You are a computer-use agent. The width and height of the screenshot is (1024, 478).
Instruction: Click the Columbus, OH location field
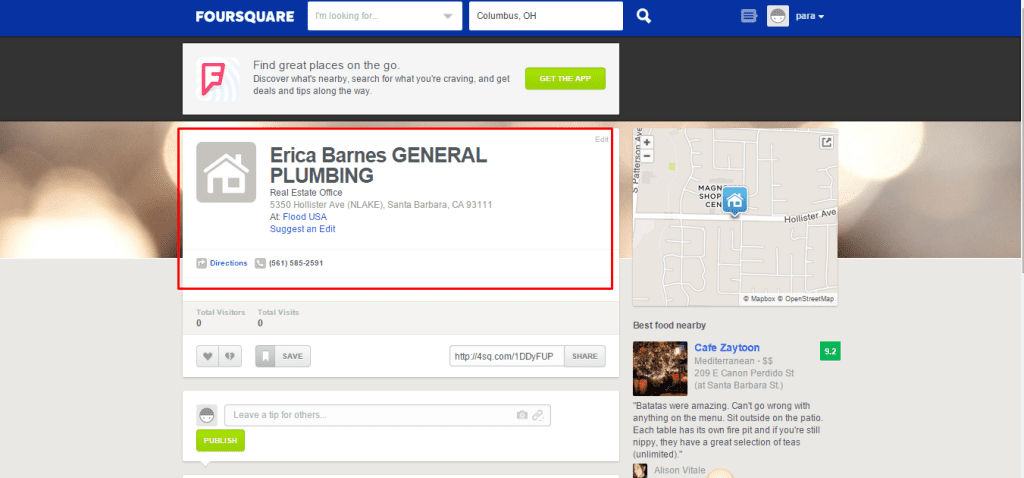546,16
